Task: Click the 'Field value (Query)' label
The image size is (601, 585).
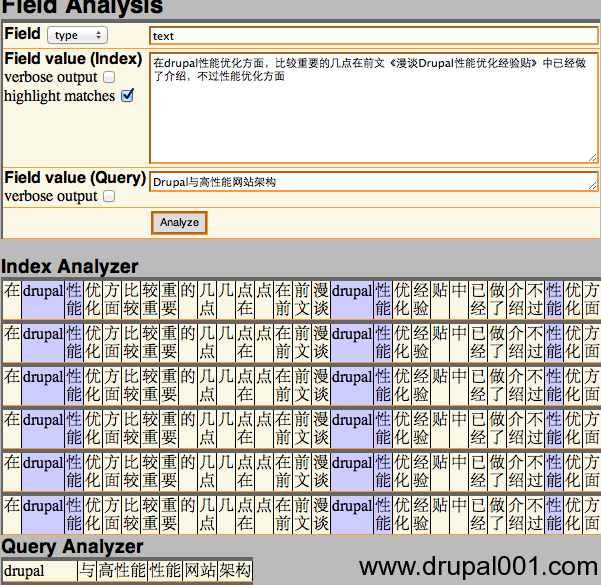Action: pos(75,178)
